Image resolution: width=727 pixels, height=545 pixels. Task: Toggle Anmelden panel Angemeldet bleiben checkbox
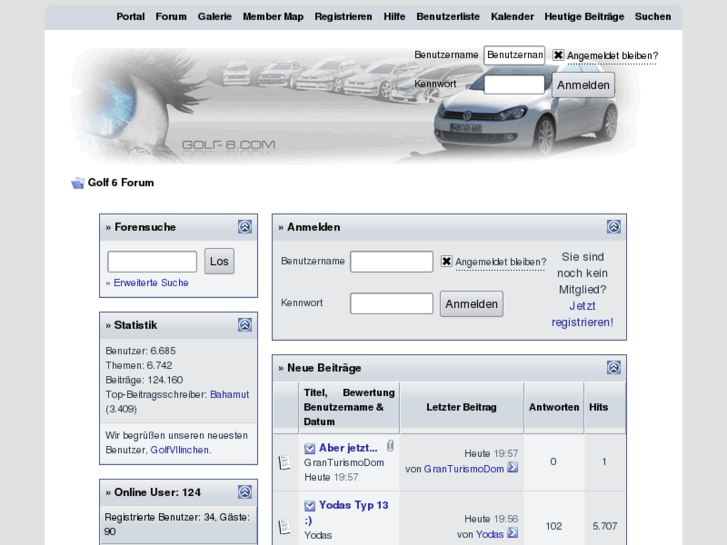click(x=446, y=261)
